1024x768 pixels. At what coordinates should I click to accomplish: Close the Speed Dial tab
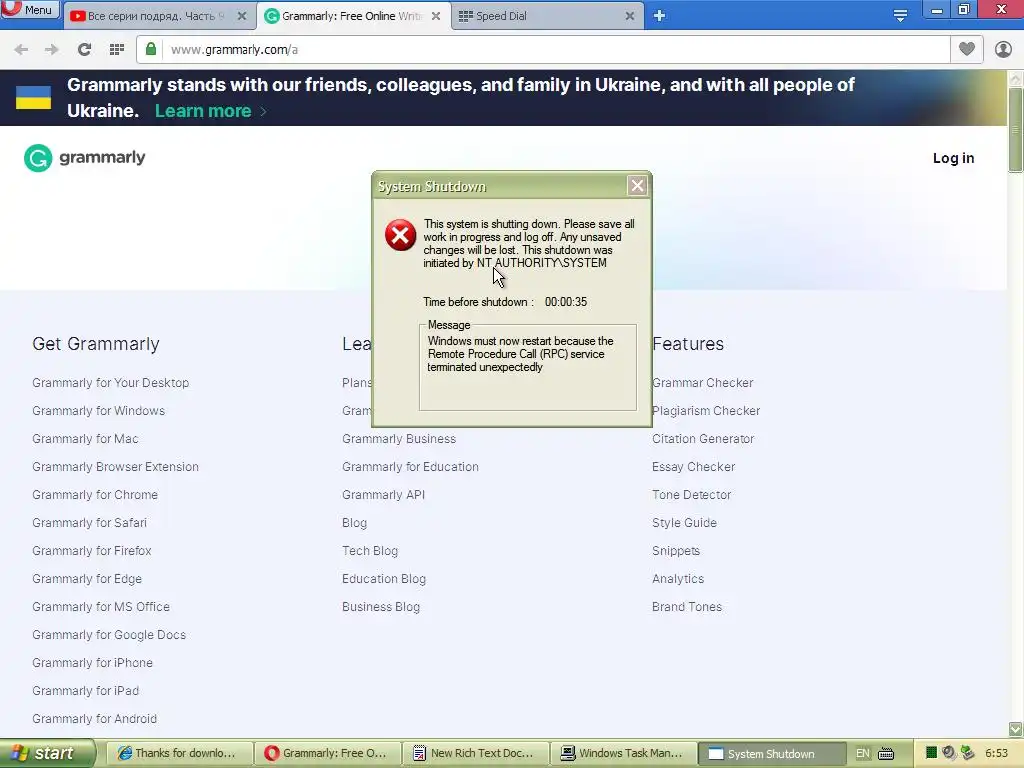coord(630,16)
